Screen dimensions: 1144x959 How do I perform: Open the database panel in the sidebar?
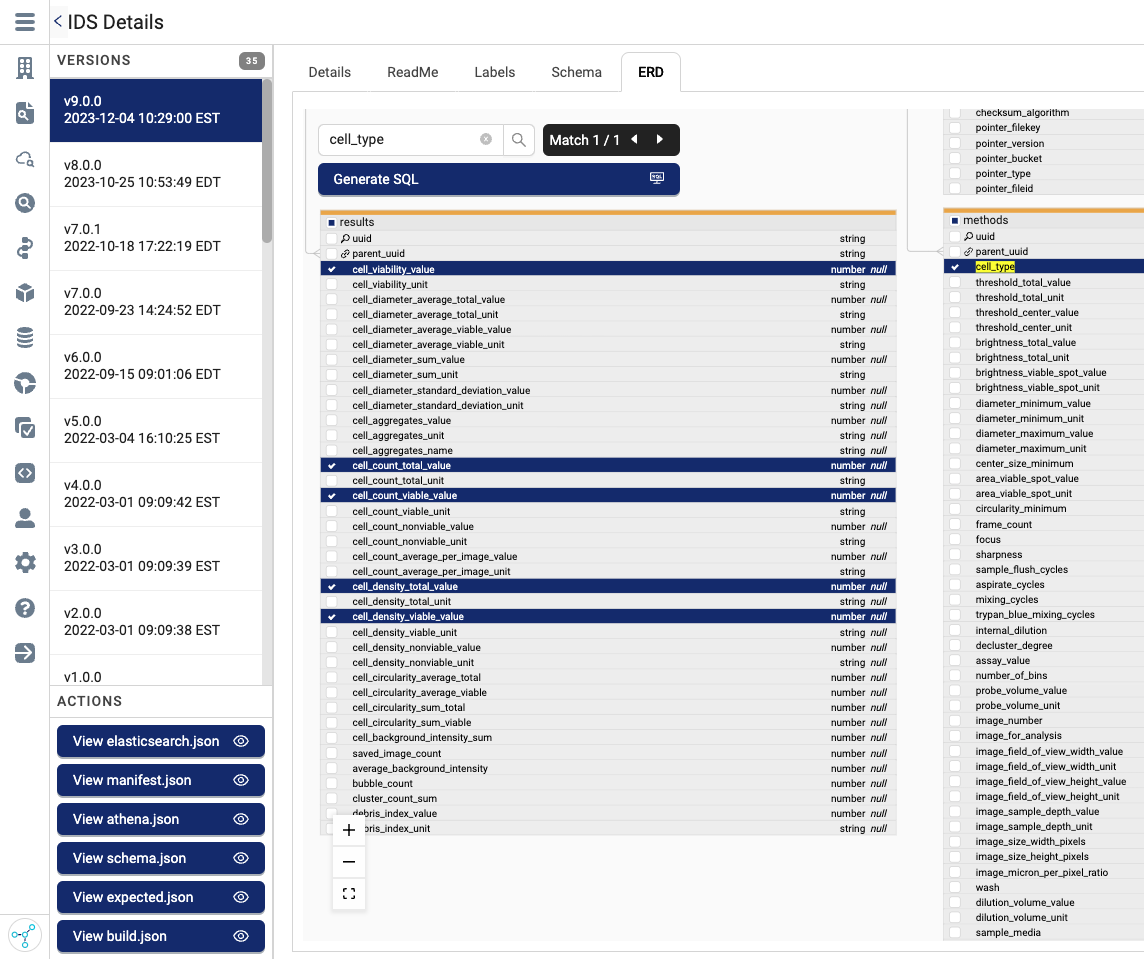(x=24, y=338)
